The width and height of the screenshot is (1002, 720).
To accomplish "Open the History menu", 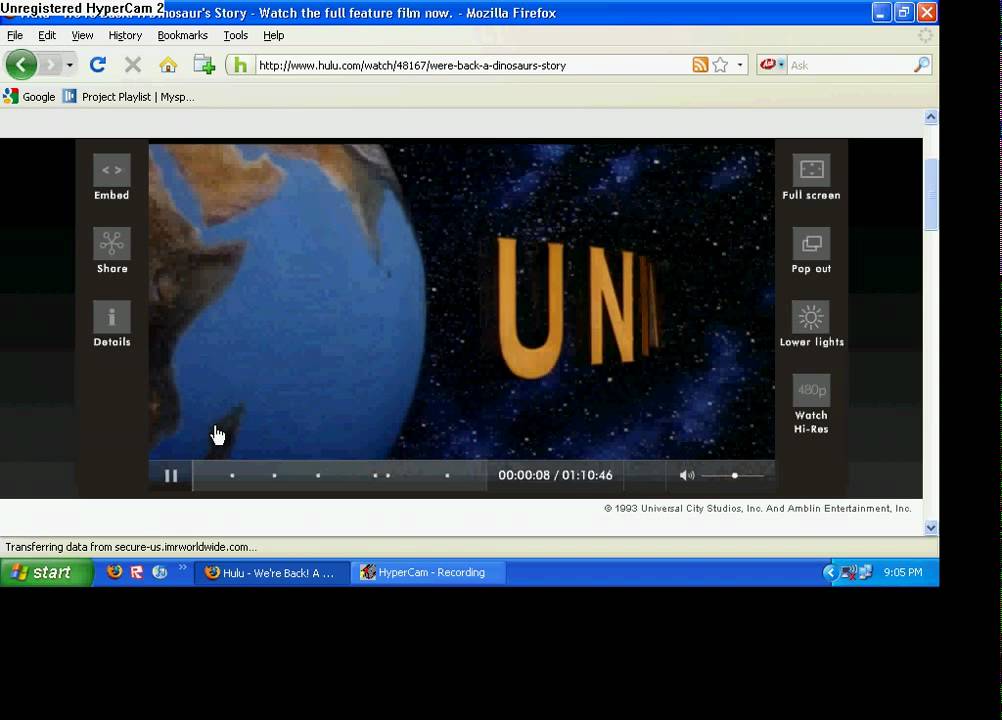I will [125, 35].
